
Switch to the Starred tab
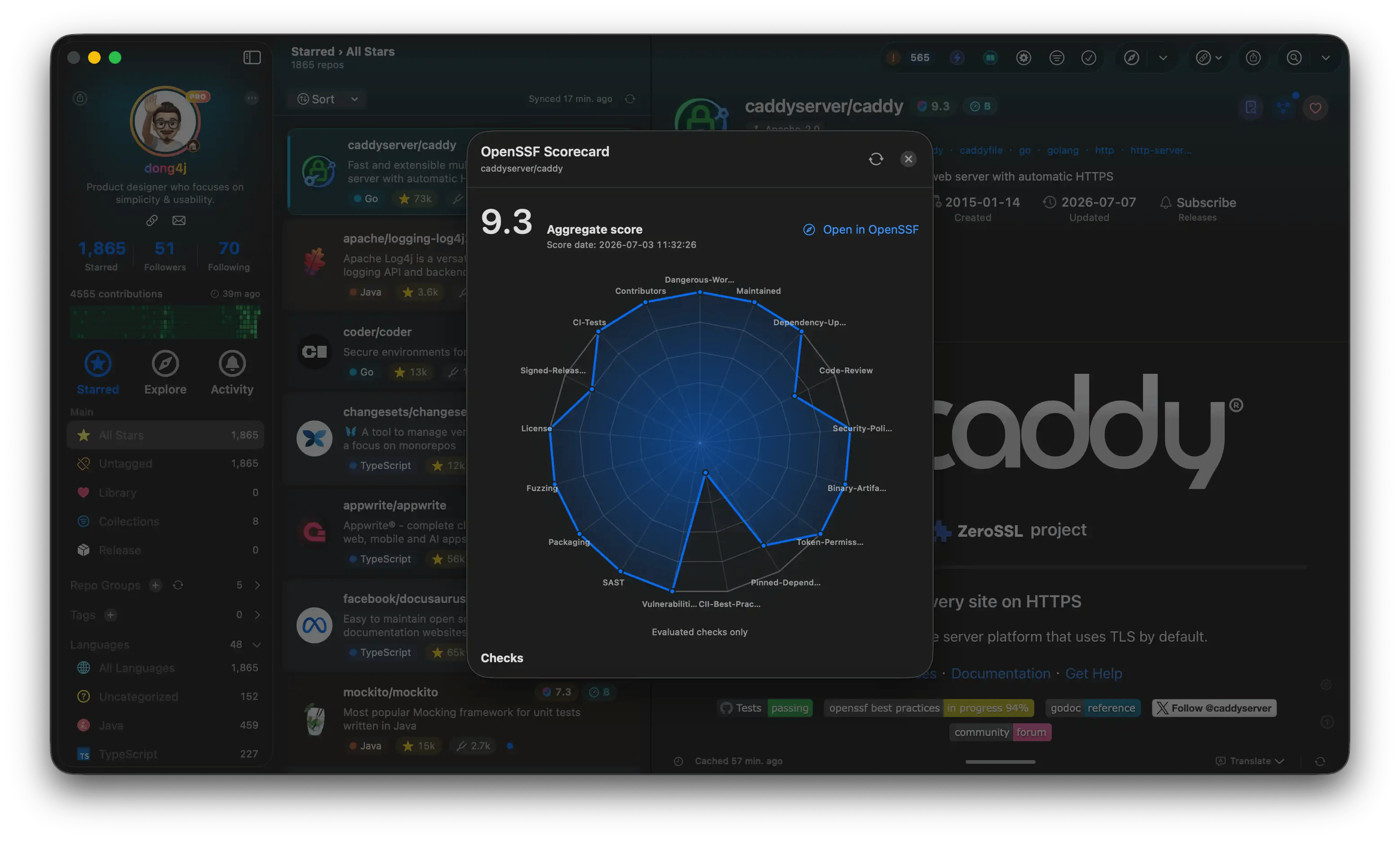(98, 372)
